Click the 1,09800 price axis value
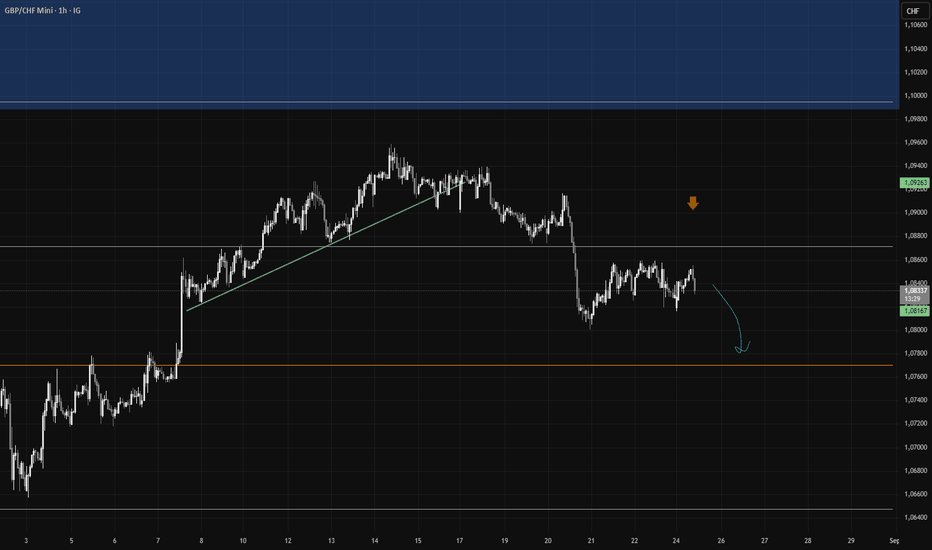The height and width of the screenshot is (550, 932). pyautogui.click(x=915, y=119)
